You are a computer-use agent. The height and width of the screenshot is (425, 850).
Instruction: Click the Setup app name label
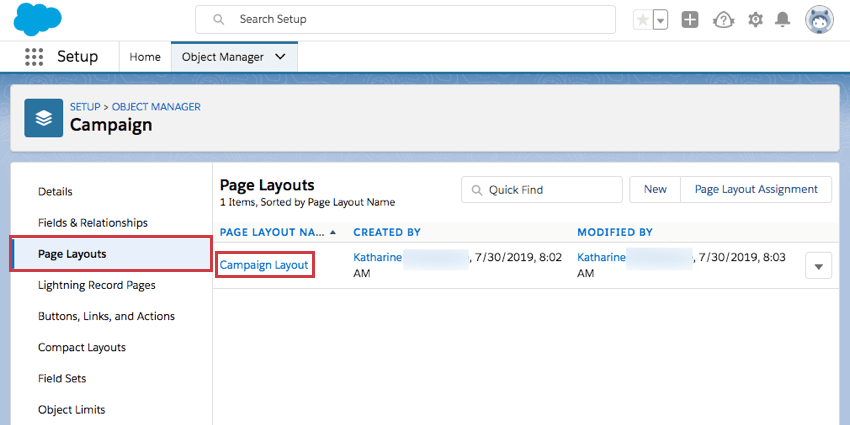78,57
